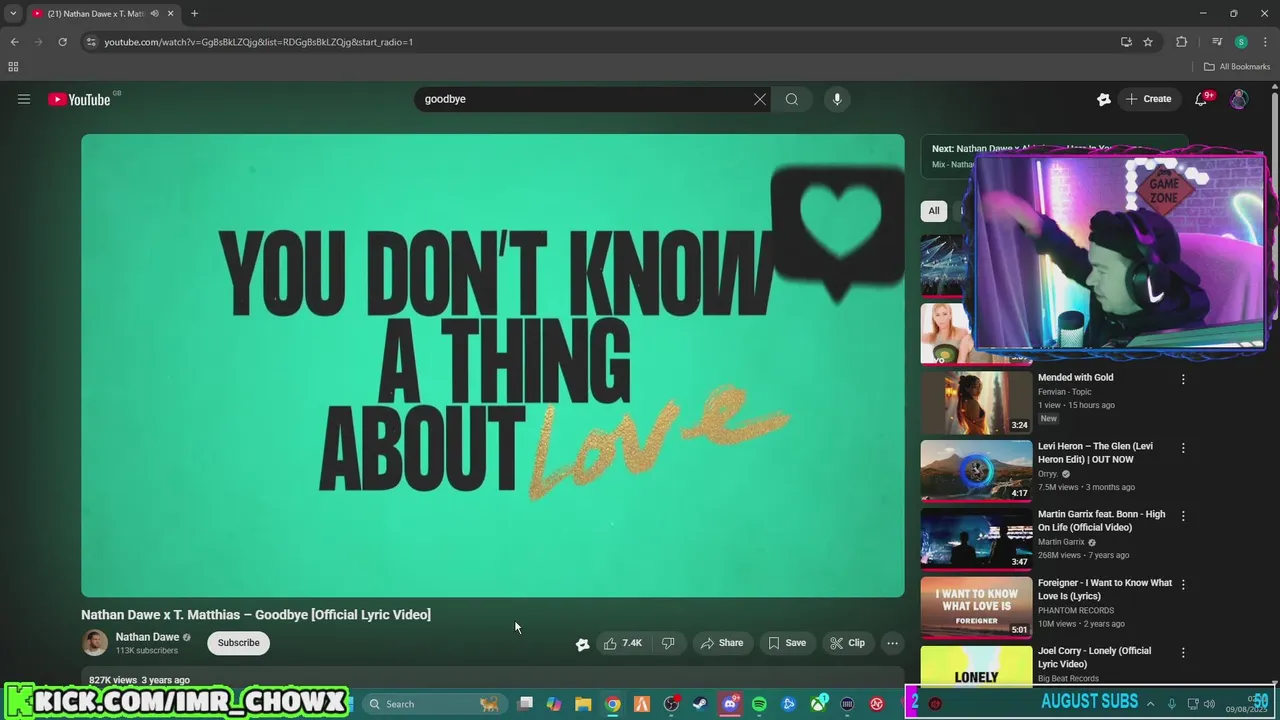
Task: Show hidden system tray icons chevron
Action: point(1150,704)
